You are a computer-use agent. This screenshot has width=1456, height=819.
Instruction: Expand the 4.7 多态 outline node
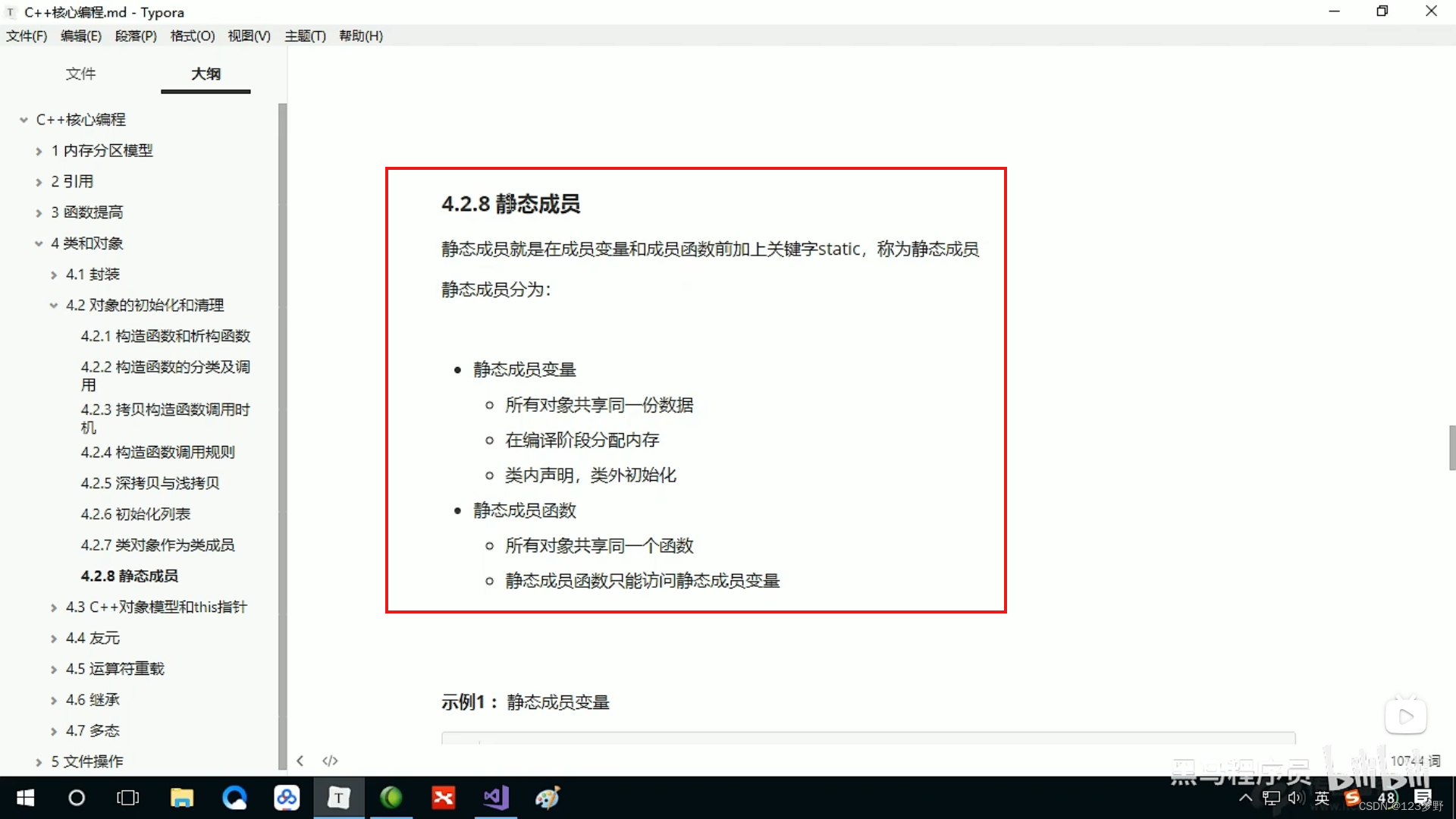coord(54,731)
